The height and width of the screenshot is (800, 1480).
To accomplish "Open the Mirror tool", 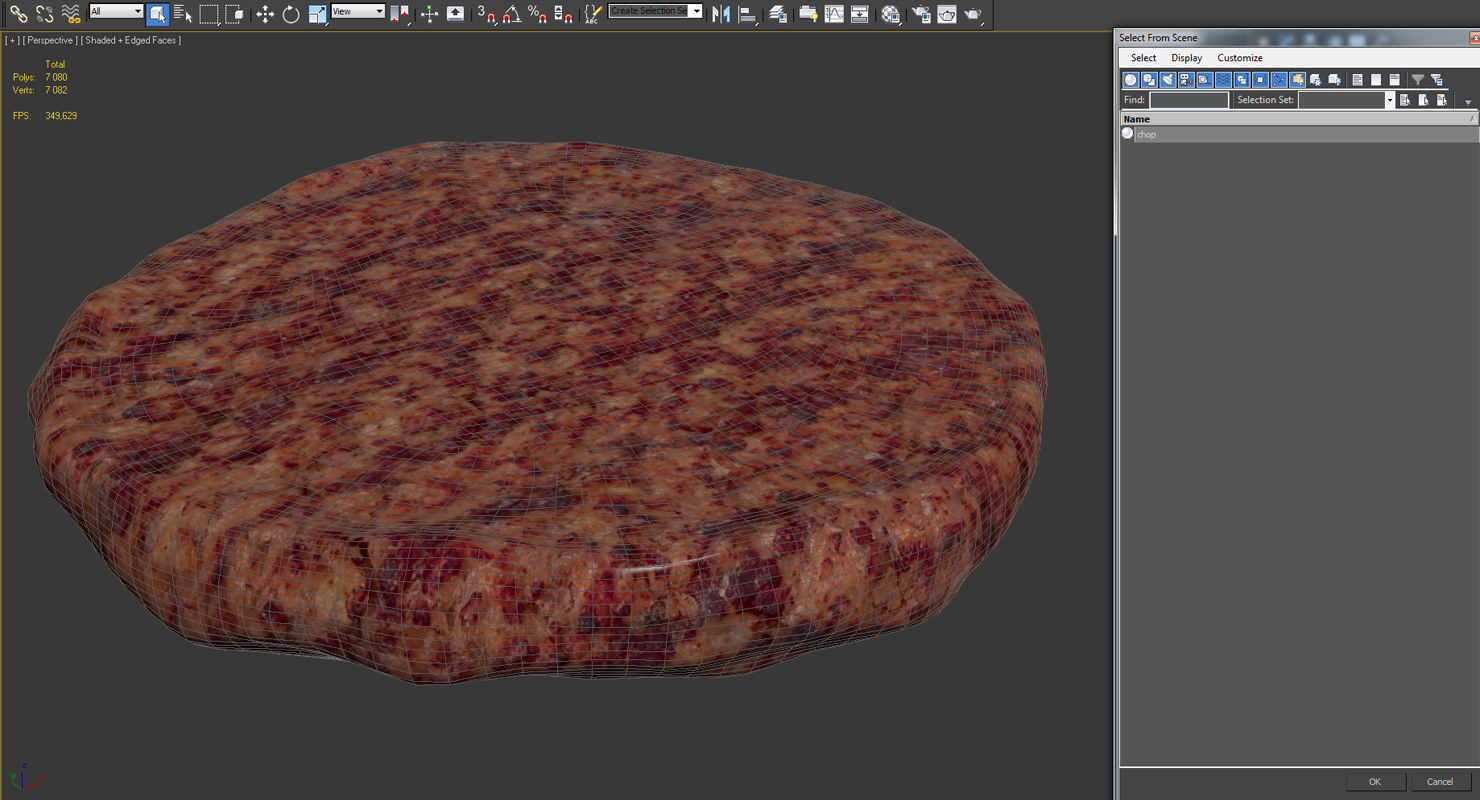I will 721,14.
